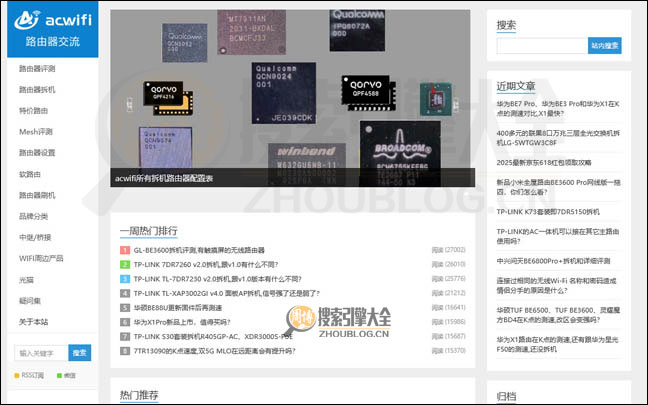Open 连接过相同的无线Wi-Fi名称 article
The height and width of the screenshot is (405, 648).
coord(556,286)
